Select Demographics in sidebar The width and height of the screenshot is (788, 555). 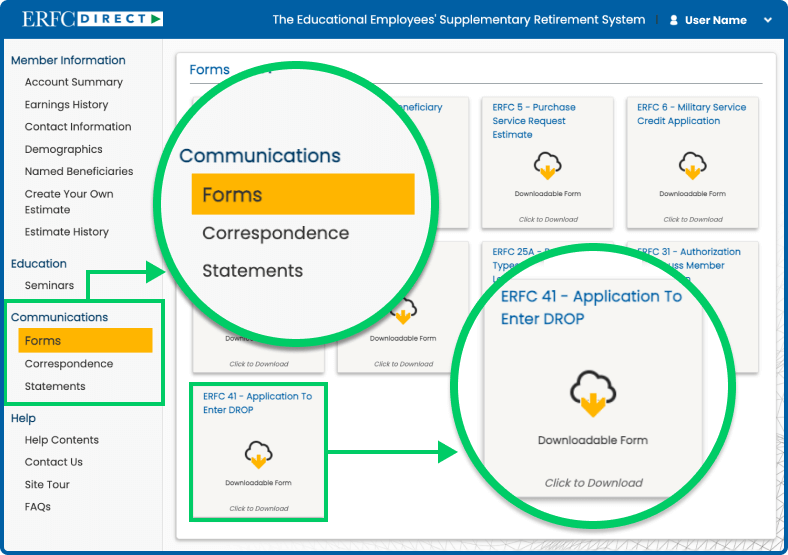click(63, 149)
